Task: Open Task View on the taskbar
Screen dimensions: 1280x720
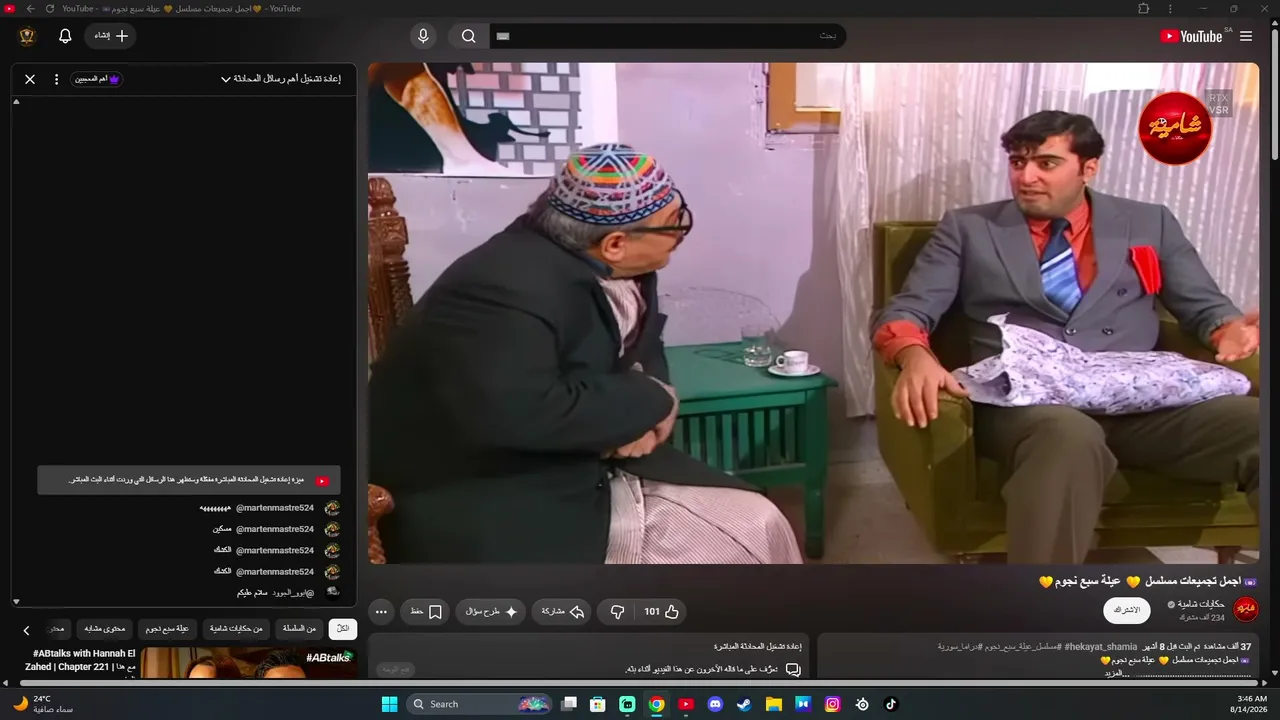Action: (569, 704)
